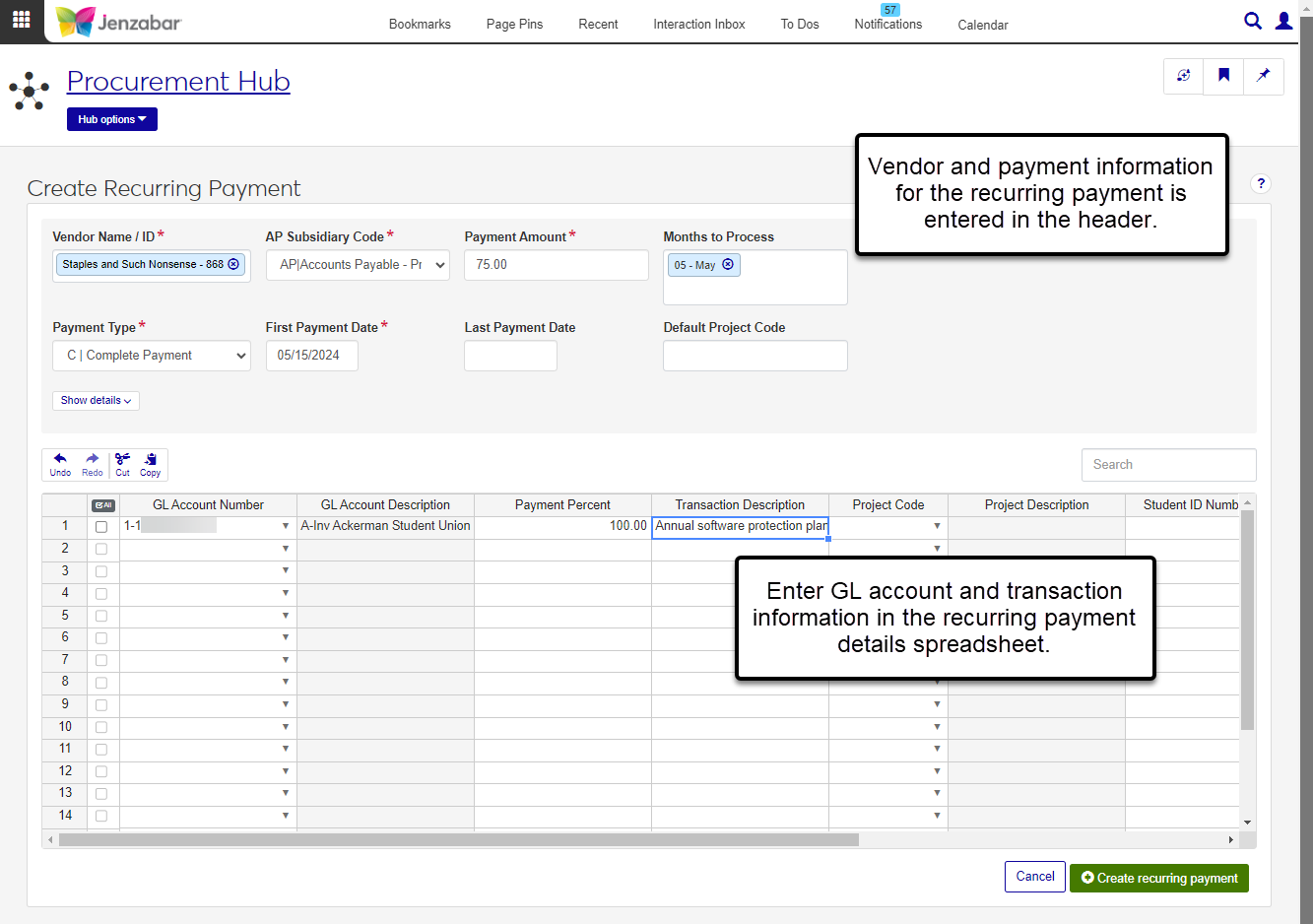1313x924 pixels.
Task: Remove the 05 - May month tag
Action: (728, 265)
